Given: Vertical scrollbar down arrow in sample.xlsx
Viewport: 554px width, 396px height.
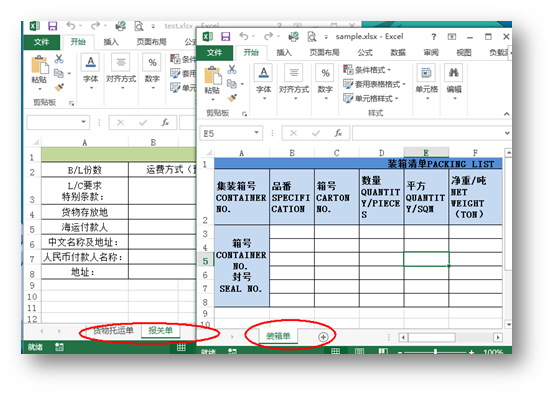Looking at the screenshot, I should point(508,324).
